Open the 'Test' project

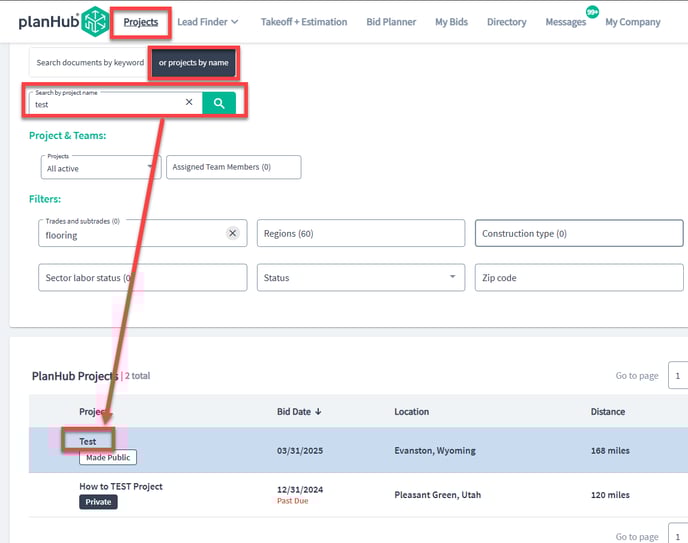(x=88, y=441)
